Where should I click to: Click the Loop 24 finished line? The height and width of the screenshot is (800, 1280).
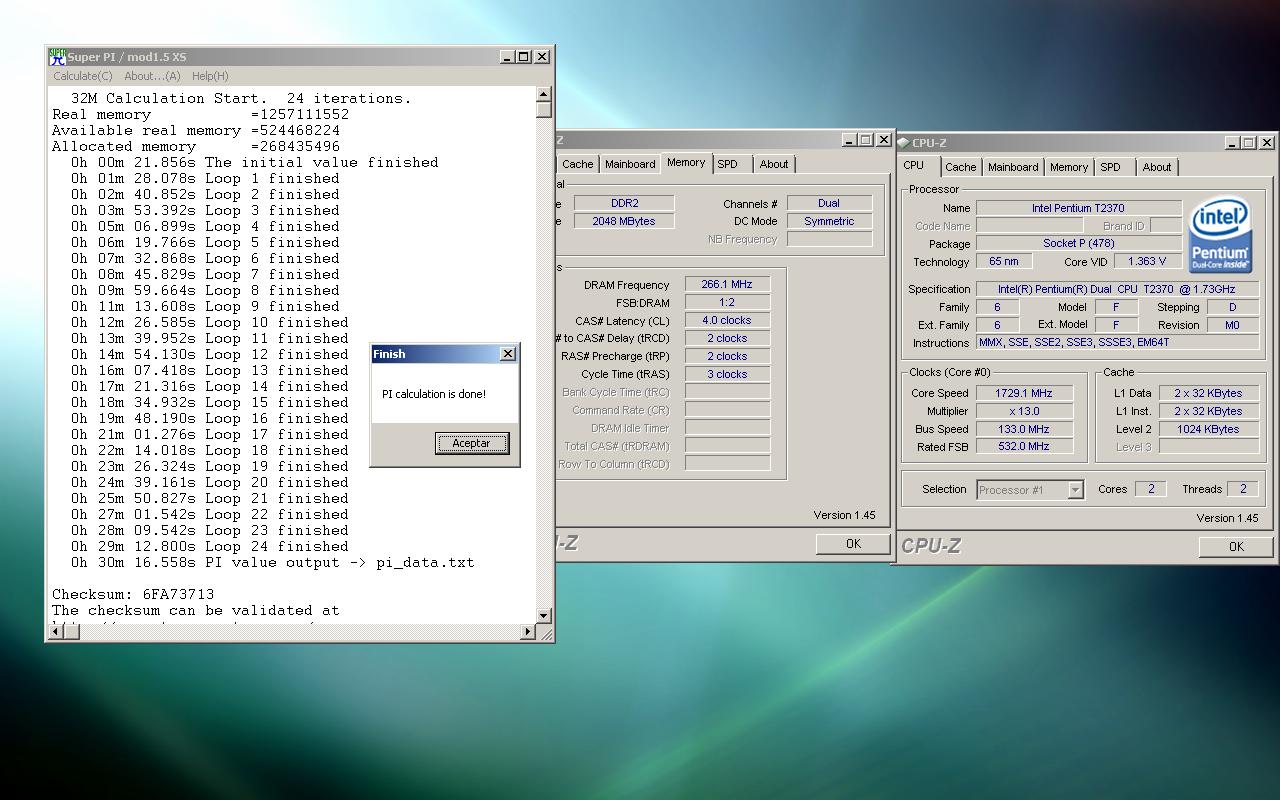coord(210,546)
